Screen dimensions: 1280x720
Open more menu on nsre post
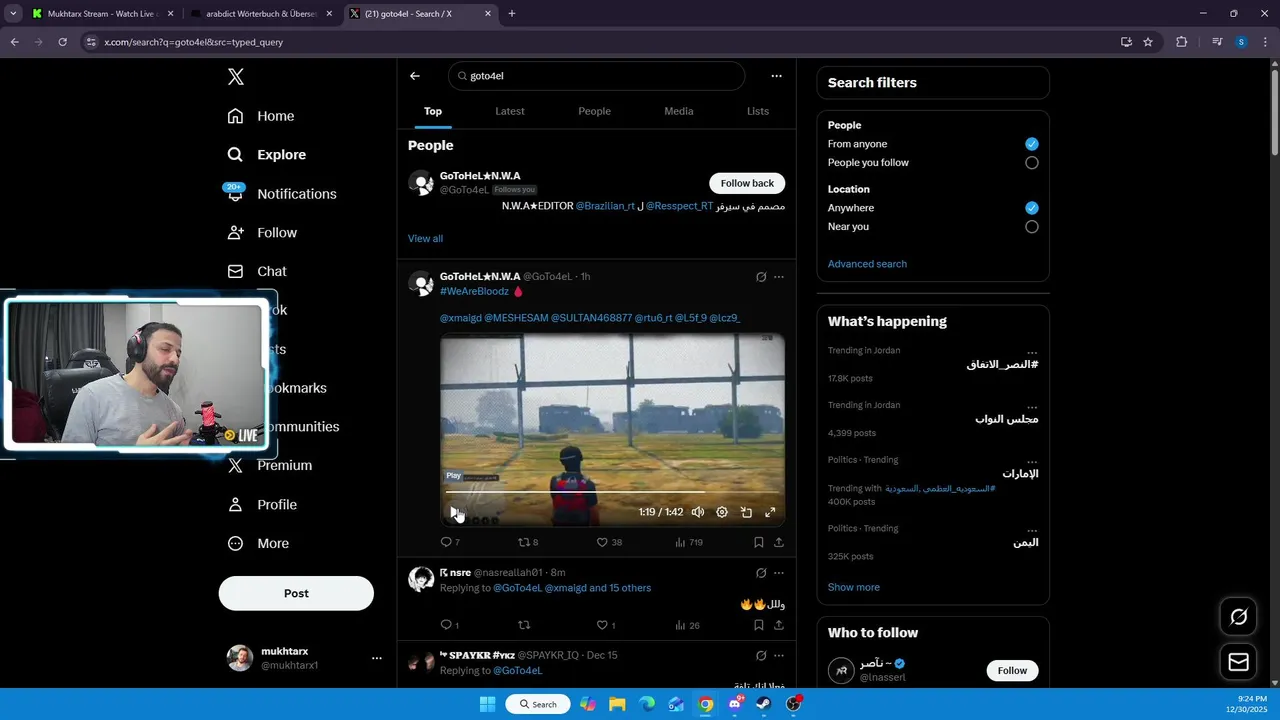point(779,573)
